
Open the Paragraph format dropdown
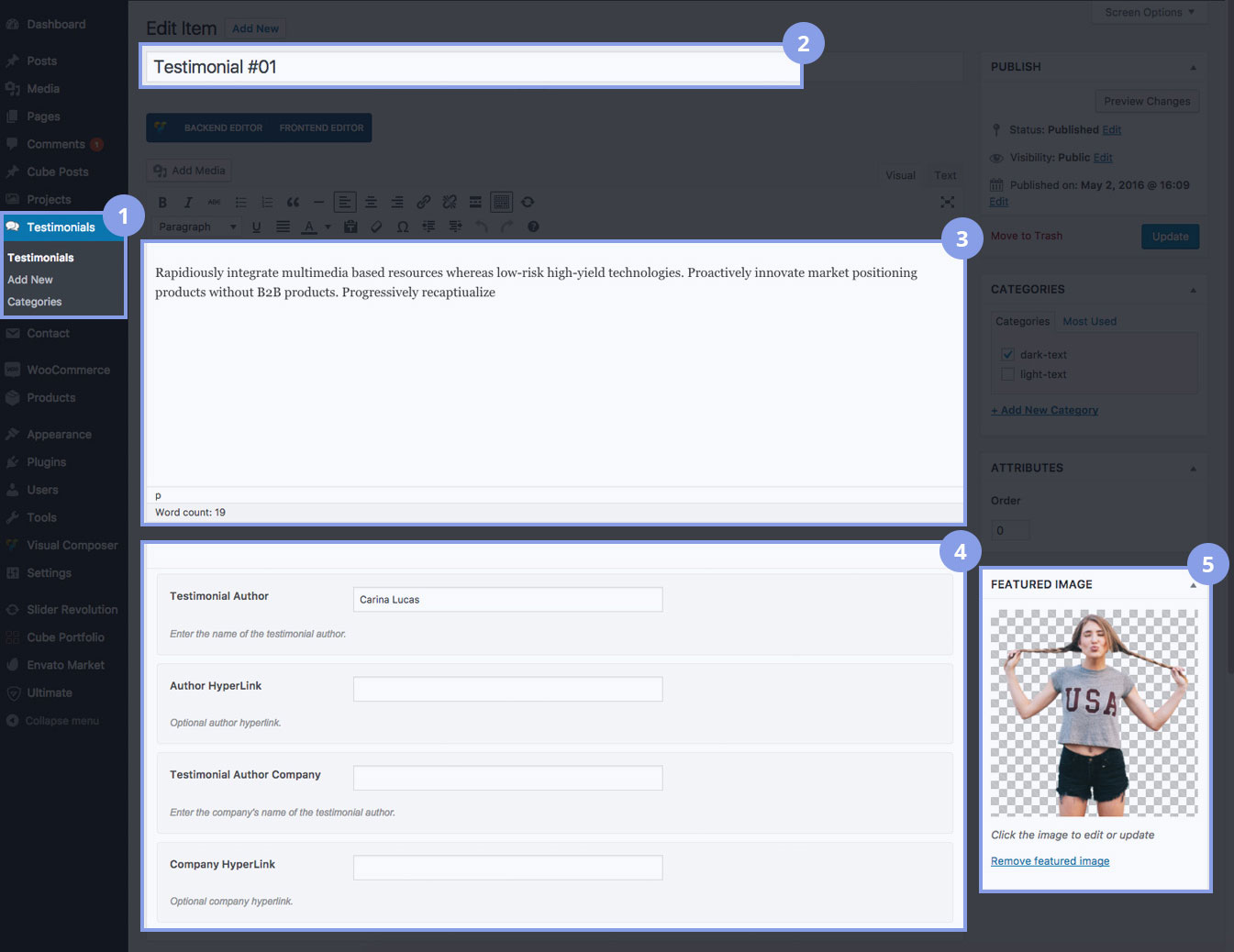[x=196, y=227]
